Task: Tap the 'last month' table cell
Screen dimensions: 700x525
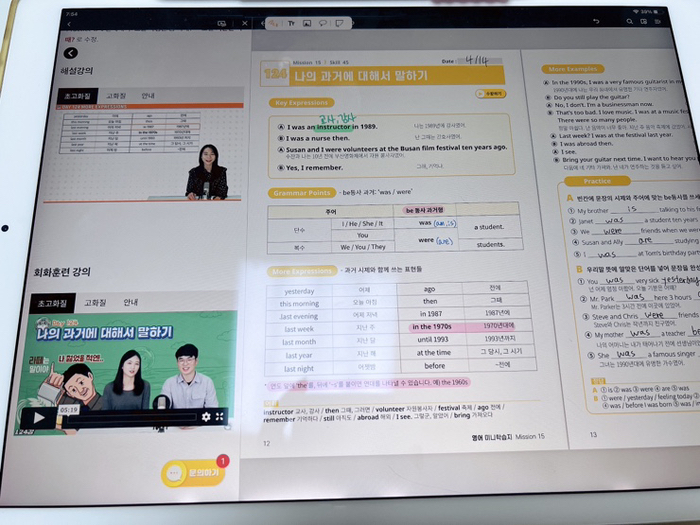Action: 299,342
